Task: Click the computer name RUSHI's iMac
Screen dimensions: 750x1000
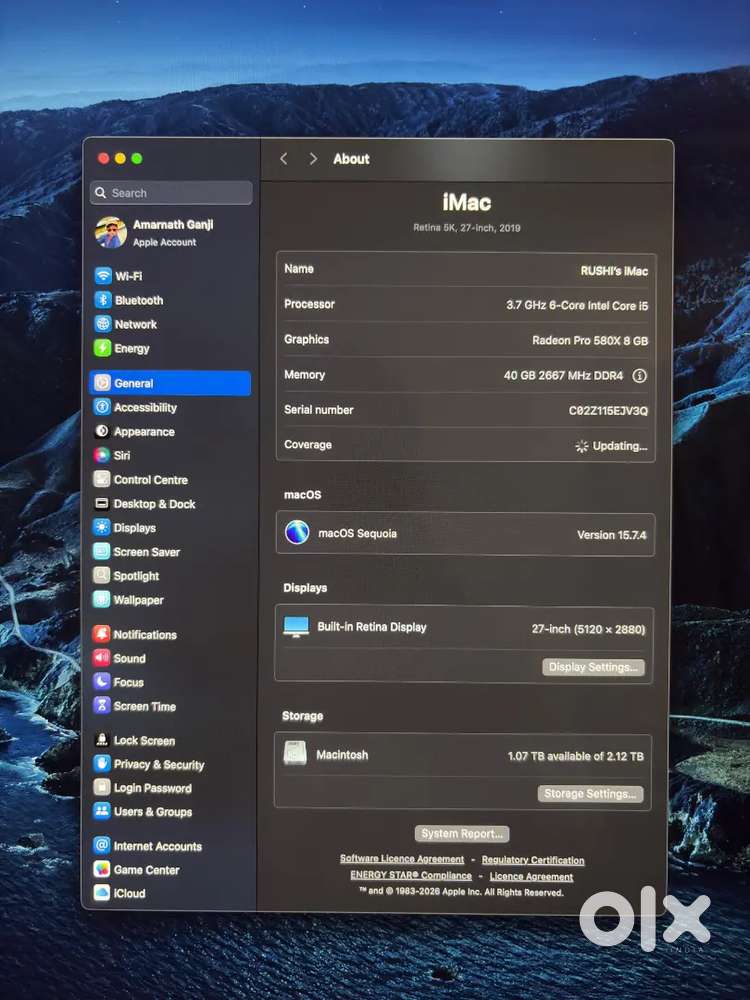Action: [x=614, y=271]
